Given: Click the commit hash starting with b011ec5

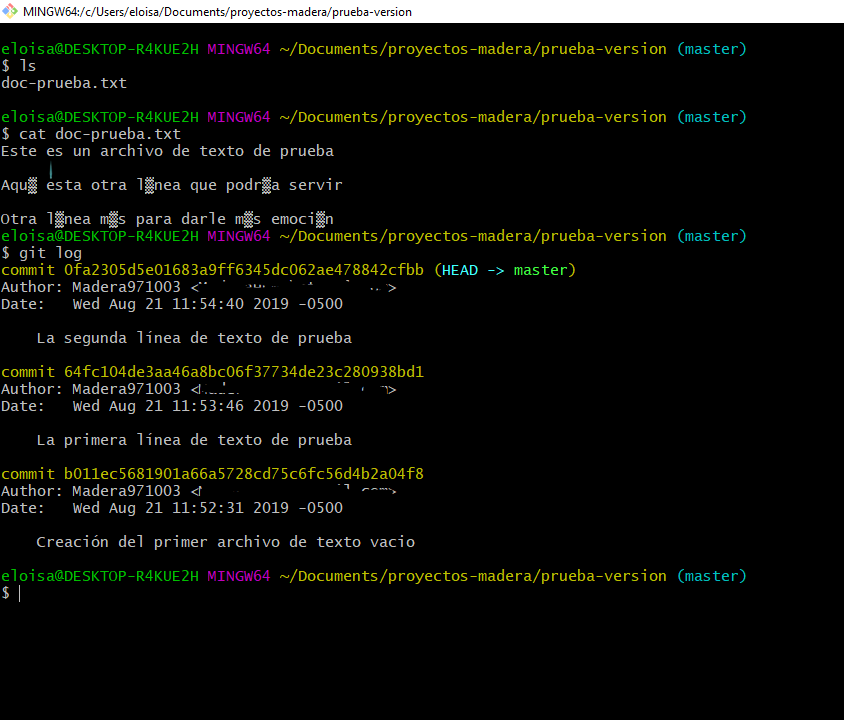Looking at the screenshot, I should pyautogui.click(x=244, y=474).
